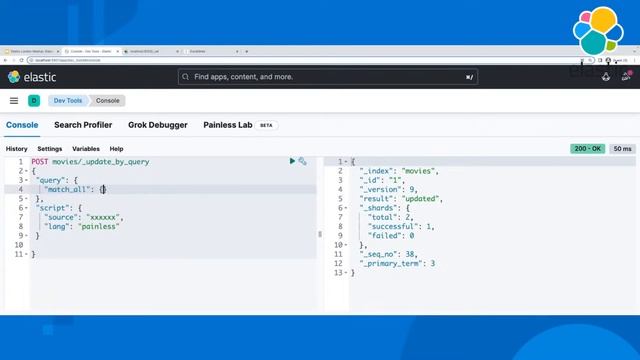Toggle fold marker at editor line 9
Viewport: 640px width, 360px height.
coord(27,236)
